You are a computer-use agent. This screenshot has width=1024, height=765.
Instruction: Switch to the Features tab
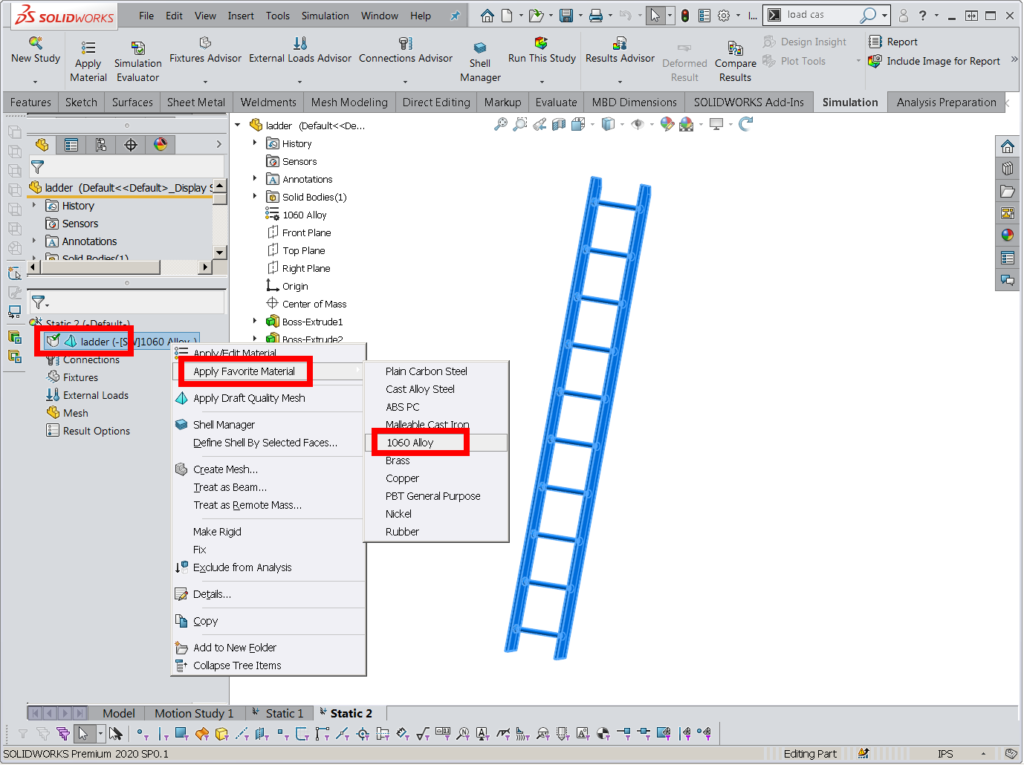pos(30,103)
